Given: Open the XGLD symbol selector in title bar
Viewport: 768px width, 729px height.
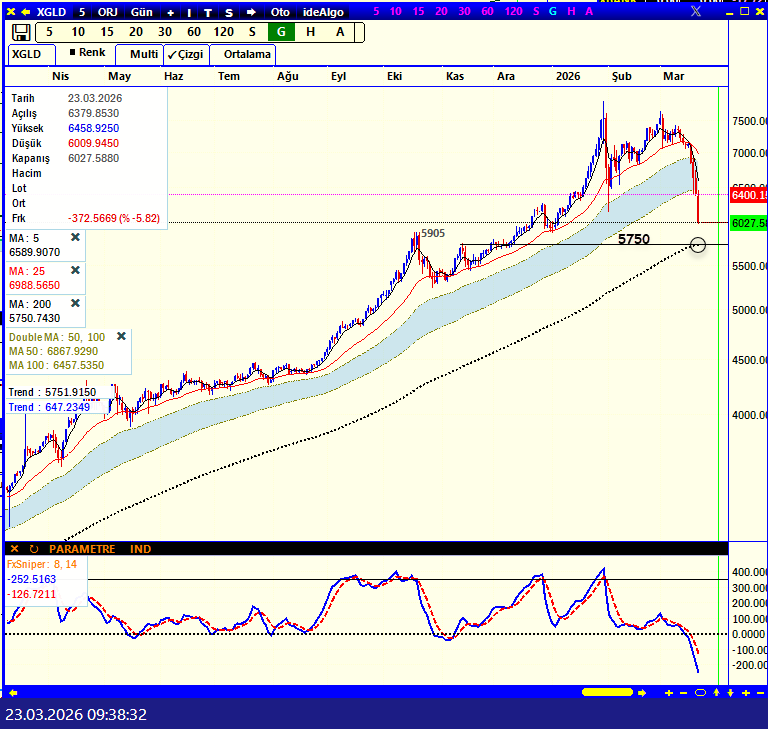Looking at the screenshot, I should [x=51, y=12].
